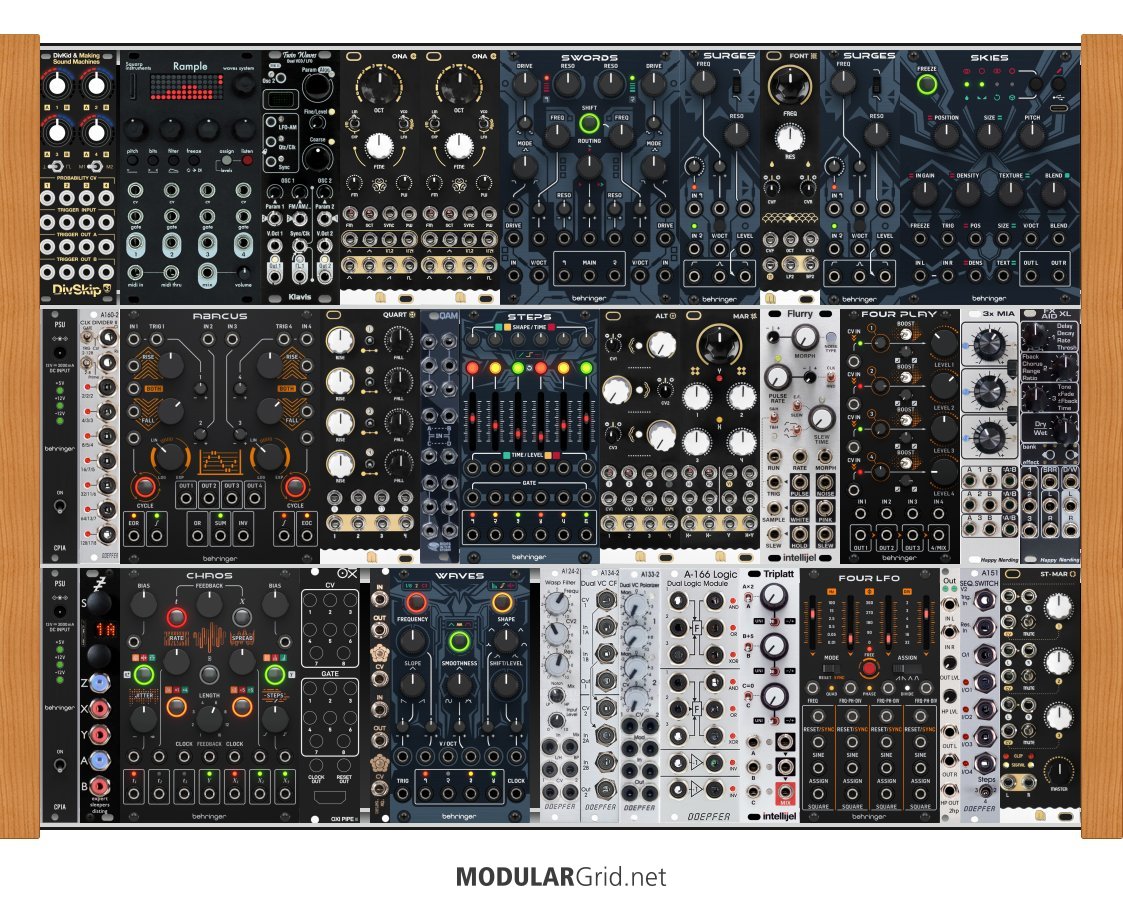
Task: Select the TRIG jack on Waves
Action: [x=403, y=793]
